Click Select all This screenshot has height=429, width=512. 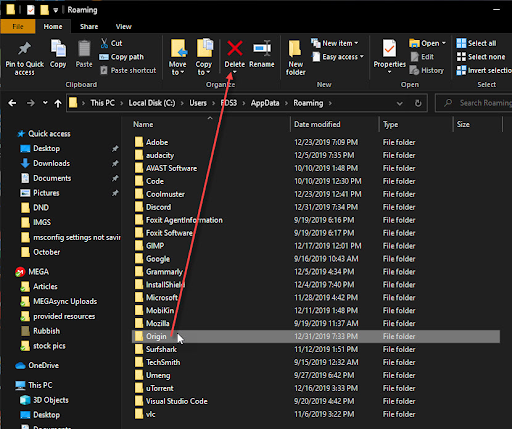[476, 43]
